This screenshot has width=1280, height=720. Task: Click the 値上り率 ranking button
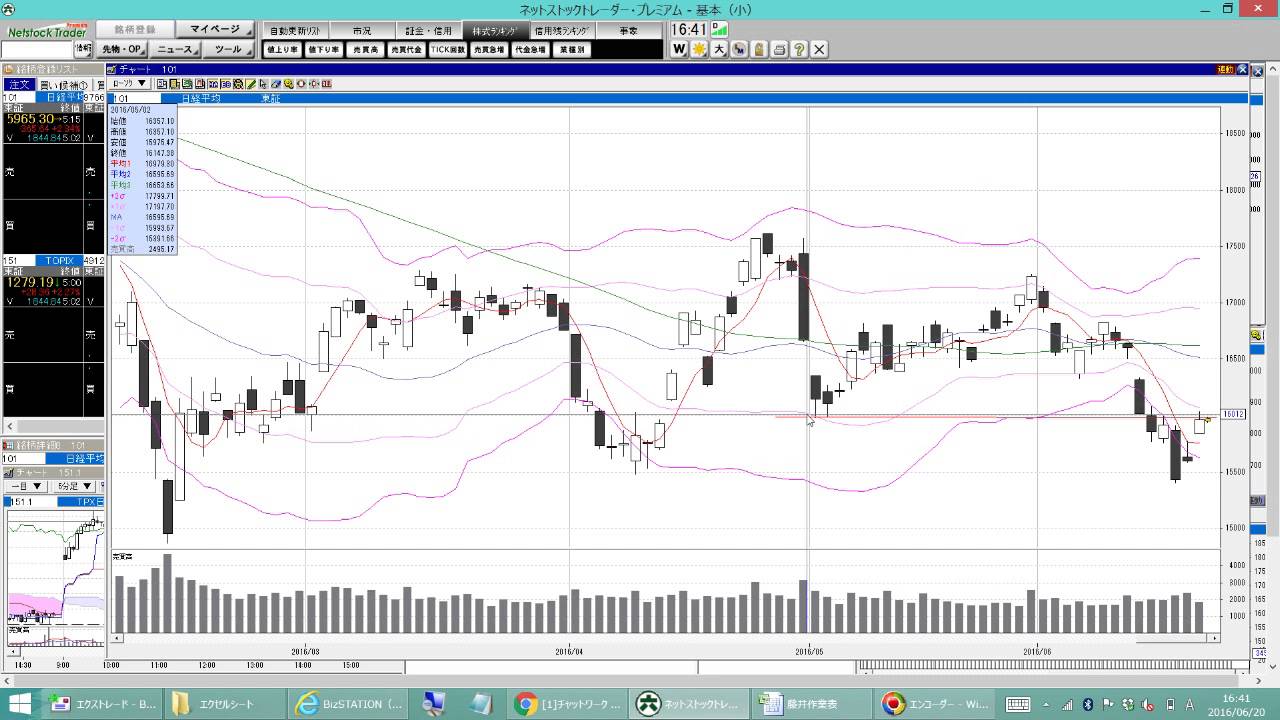[x=282, y=49]
